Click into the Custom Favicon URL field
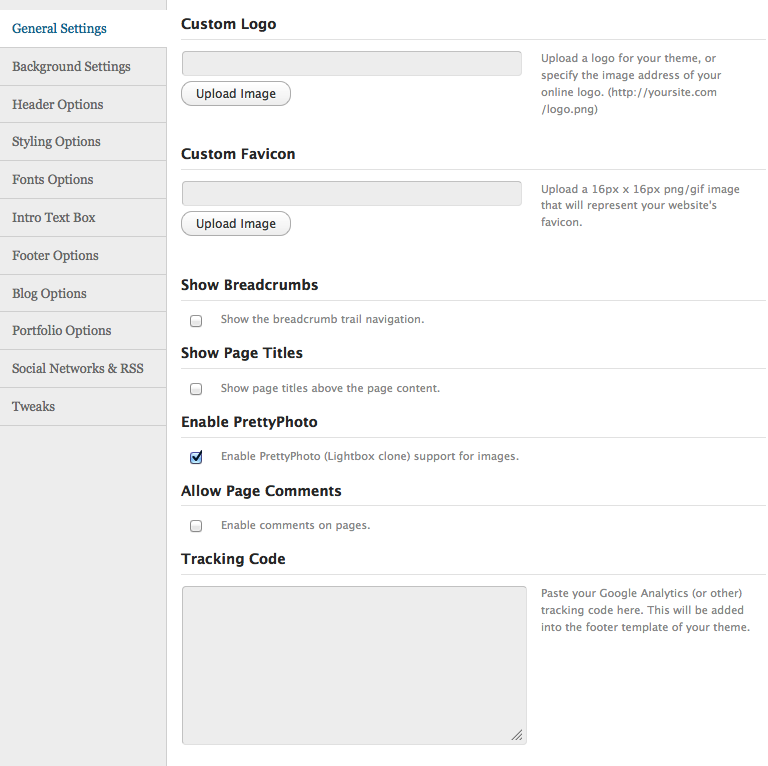Image resolution: width=768 pixels, height=766 pixels. (x=351, y=194)
